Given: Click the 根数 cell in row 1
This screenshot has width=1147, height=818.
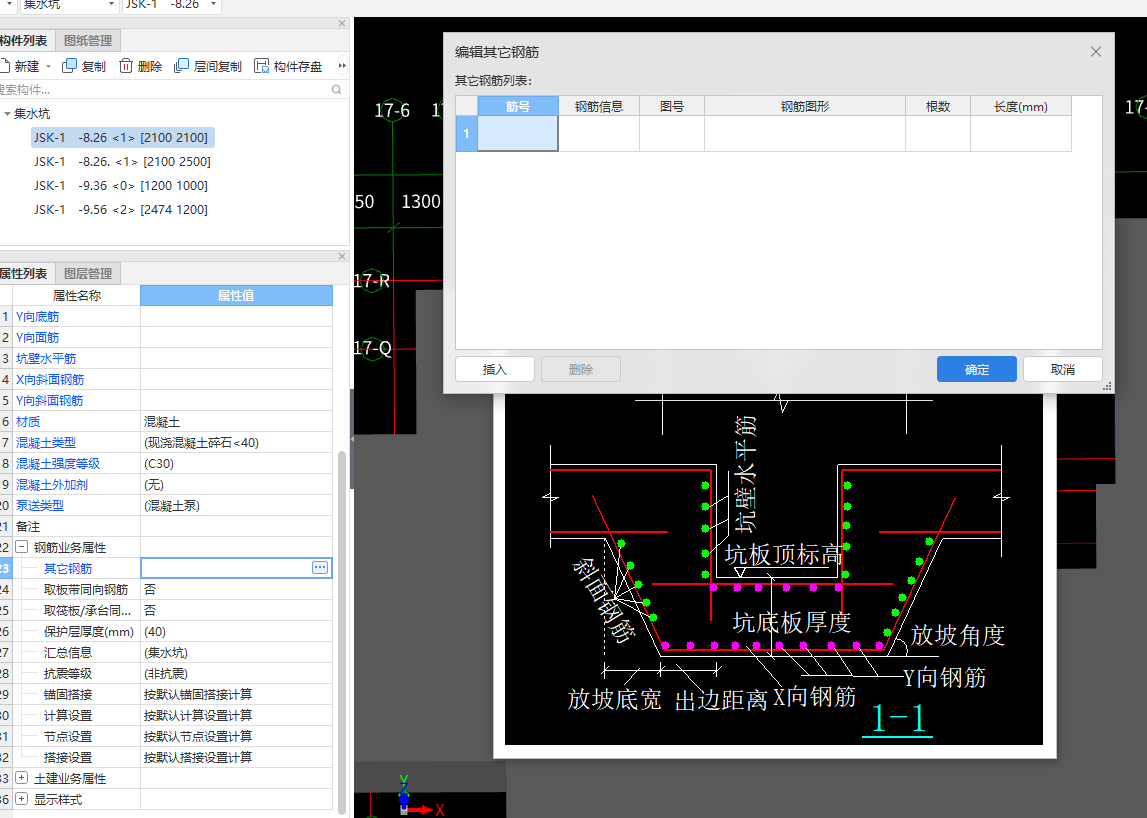Looking at the screenshot, I should [938, 134].
